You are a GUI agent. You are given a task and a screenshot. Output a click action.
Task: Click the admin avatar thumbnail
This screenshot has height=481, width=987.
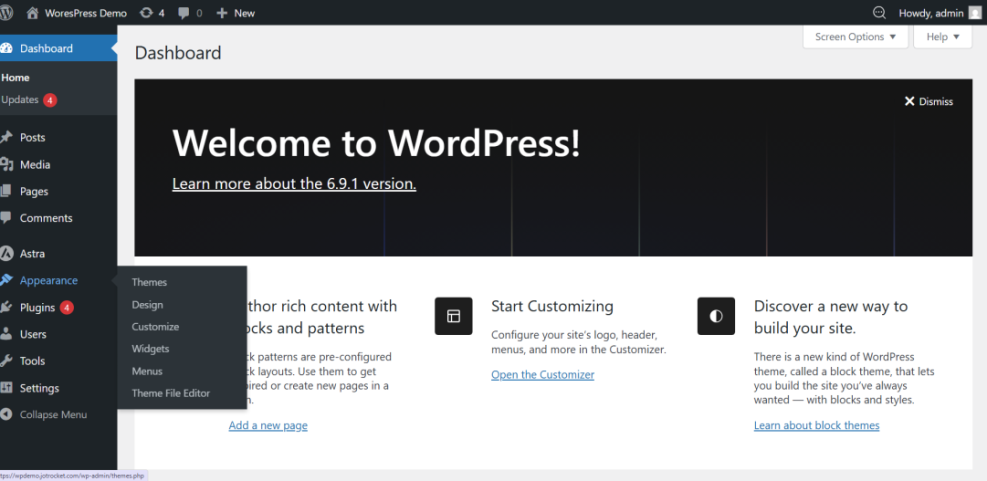click(x=975, y=13)
